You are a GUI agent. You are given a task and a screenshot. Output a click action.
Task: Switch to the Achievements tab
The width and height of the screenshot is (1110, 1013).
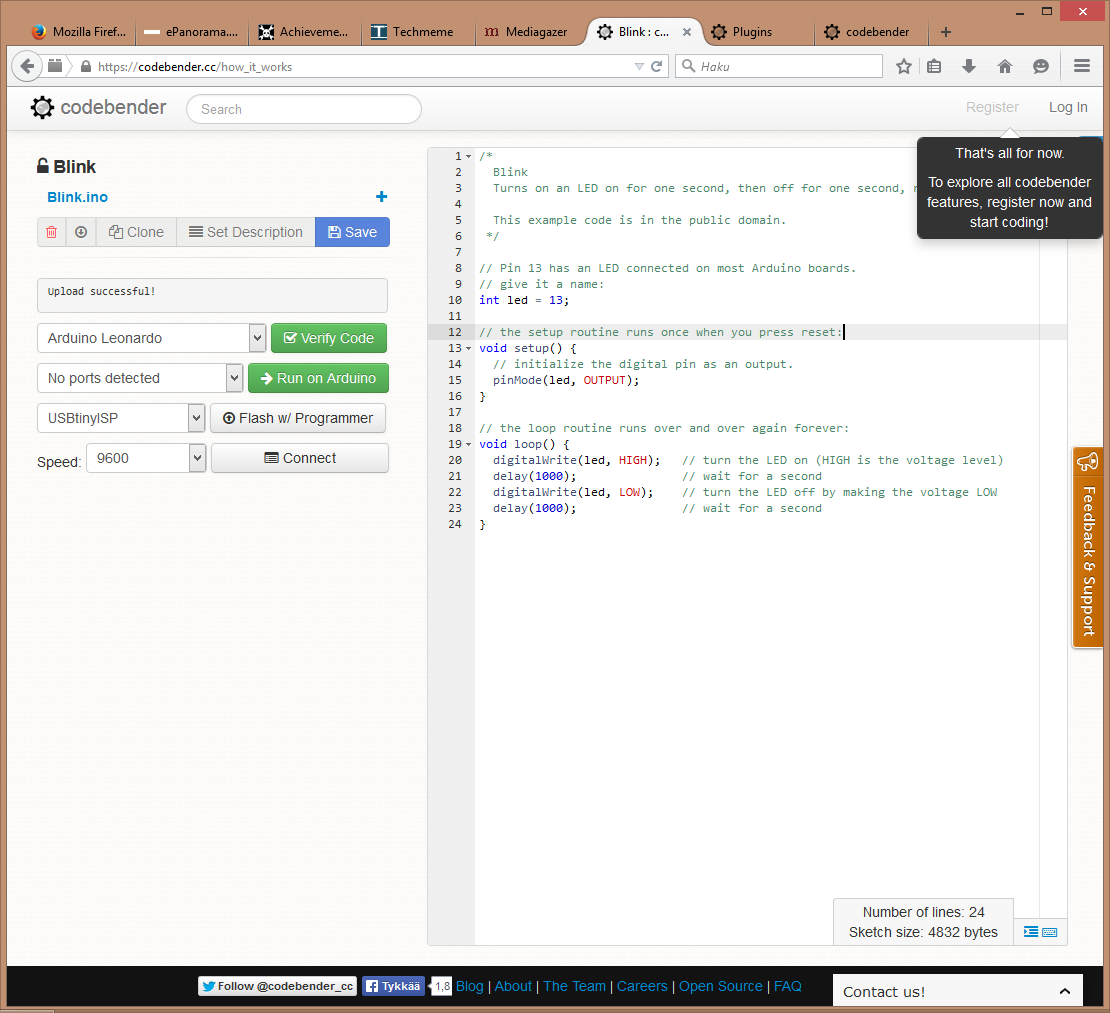[x=304, y=32]
